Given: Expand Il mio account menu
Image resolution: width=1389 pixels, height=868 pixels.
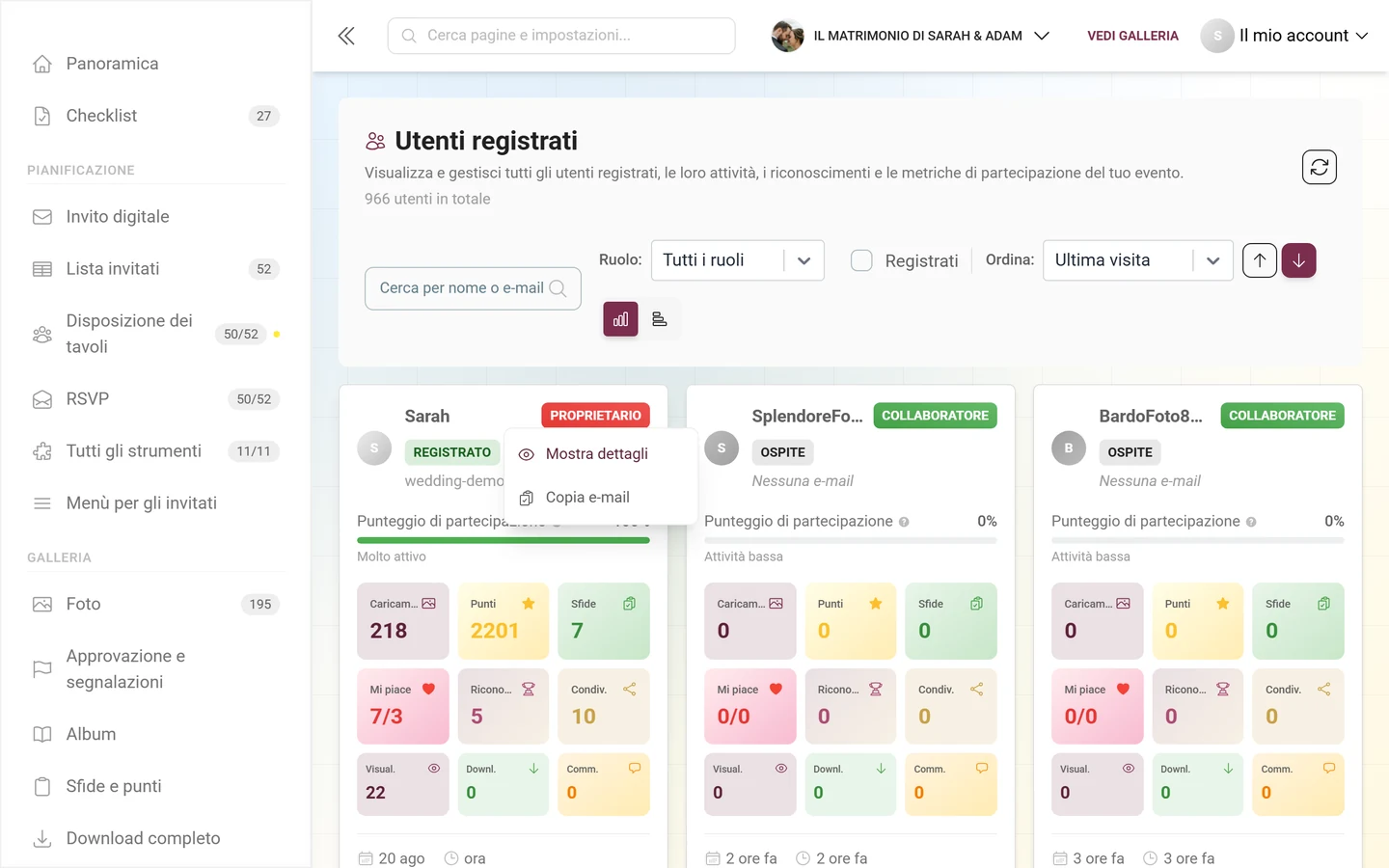Looking at the screenshot, I should click(1285, 36).
